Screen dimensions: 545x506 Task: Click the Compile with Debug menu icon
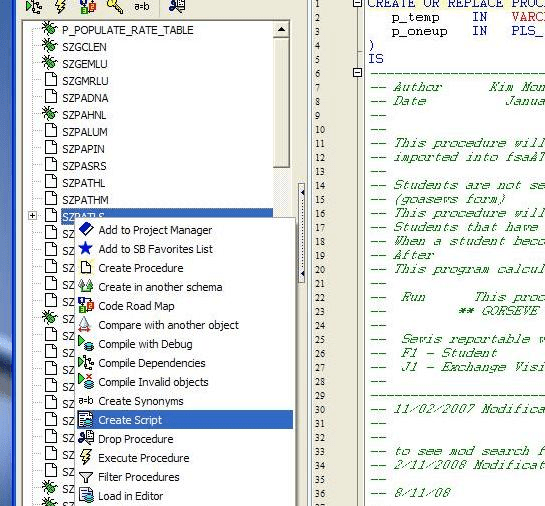[86, 343]
